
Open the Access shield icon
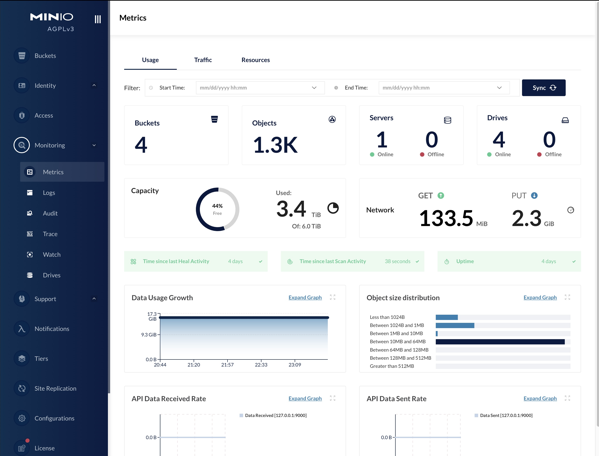(22, 115)
